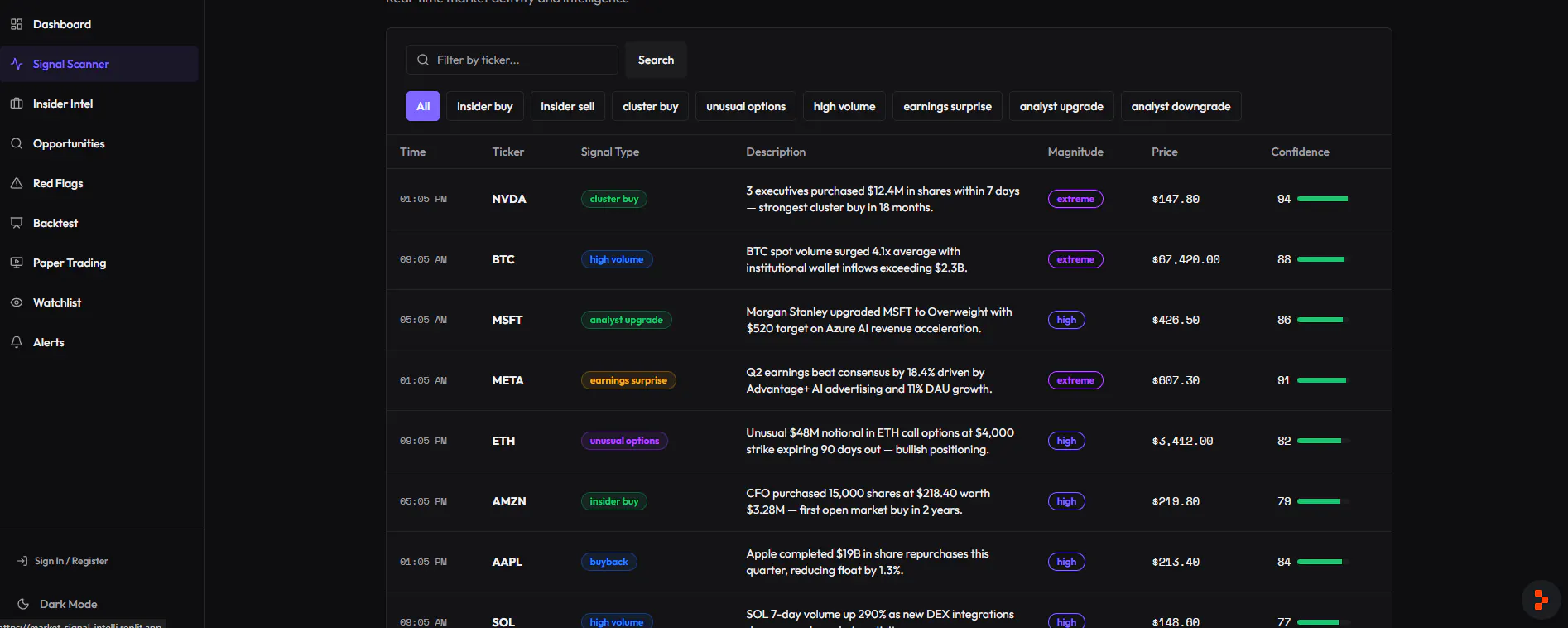1568x628 pixels.
Task: Click the Dashboard grid icon
Action: coord(17,24)
